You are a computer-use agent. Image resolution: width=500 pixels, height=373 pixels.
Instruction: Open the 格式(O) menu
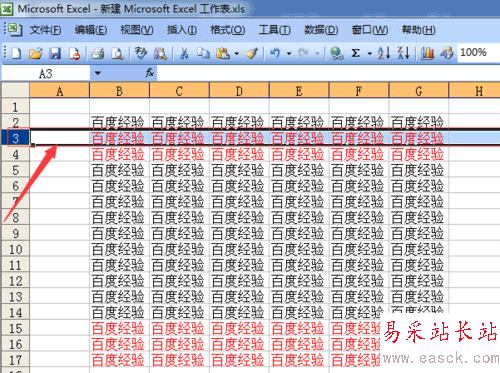click(x=228, y=30)
